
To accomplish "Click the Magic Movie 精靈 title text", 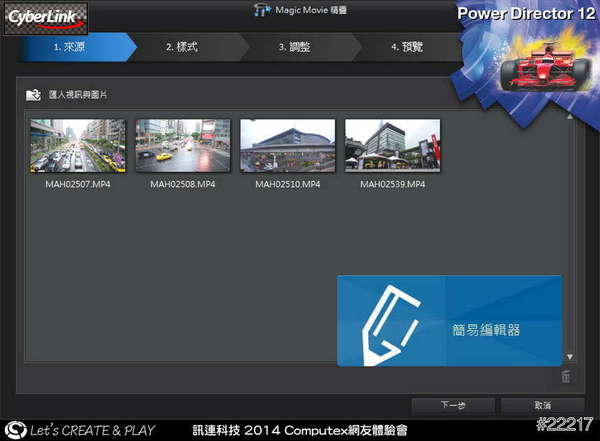I will [311, 10].
